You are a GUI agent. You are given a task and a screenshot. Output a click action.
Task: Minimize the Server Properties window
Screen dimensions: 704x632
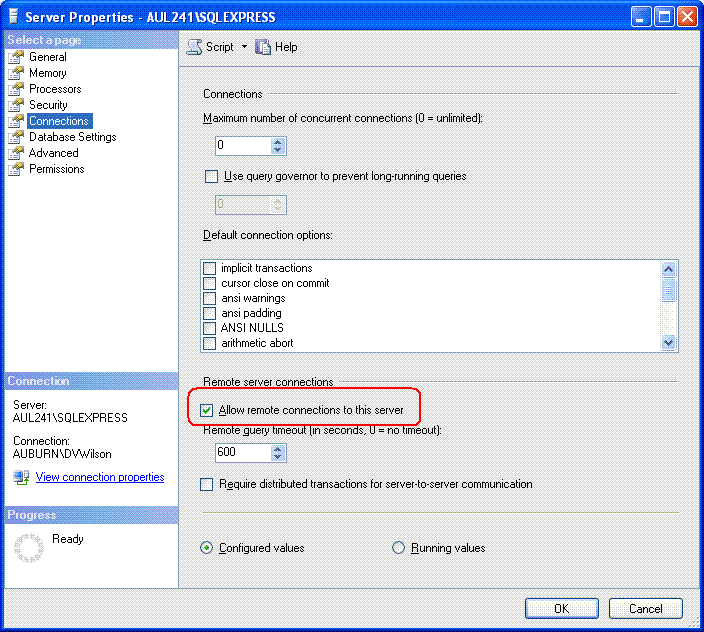(x=641, y=17)
